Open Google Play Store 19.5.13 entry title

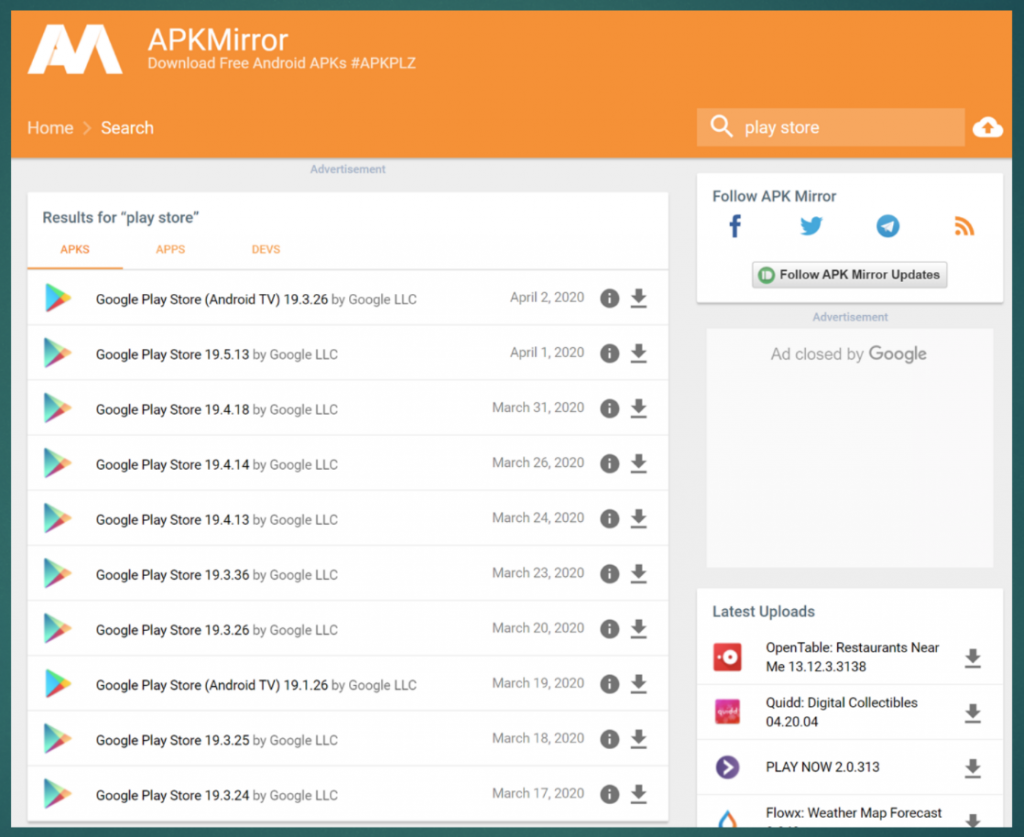pos(172,355)
